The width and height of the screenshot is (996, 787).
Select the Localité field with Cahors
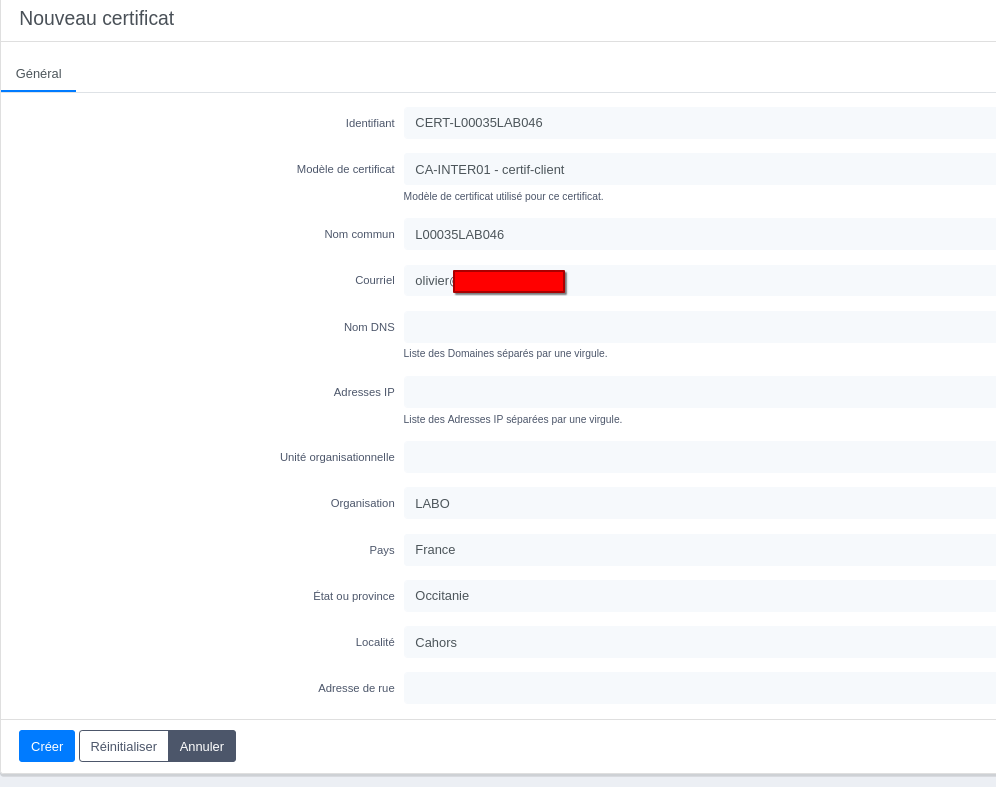(x=699, y=642)
